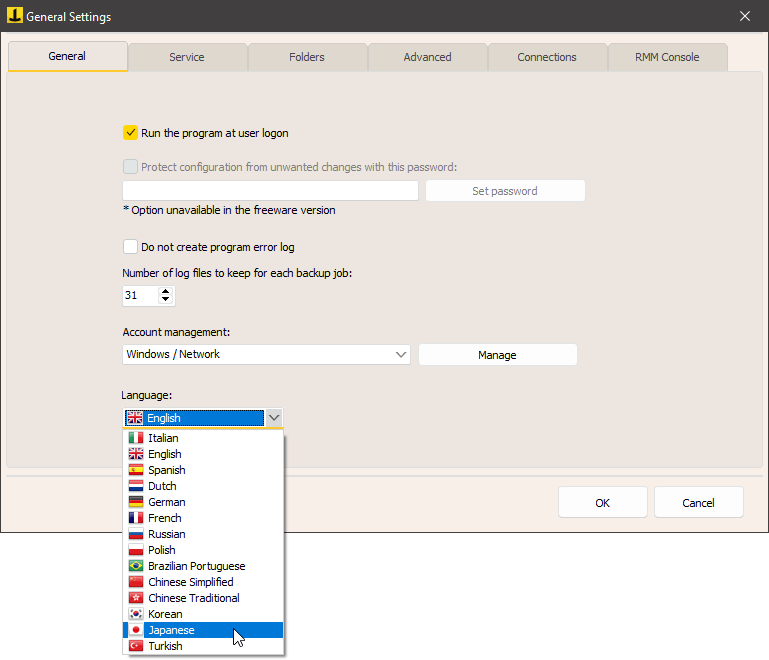Image resolution: width=769 pixels, height=660 pixels.
Task: Click the Dutch flag icon
Action: coord(136,485)
